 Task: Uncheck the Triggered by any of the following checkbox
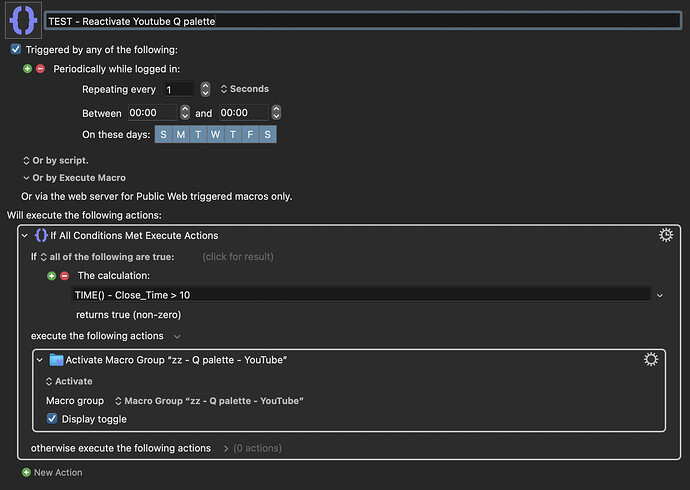pyautogui.click(x=15, y=49)
